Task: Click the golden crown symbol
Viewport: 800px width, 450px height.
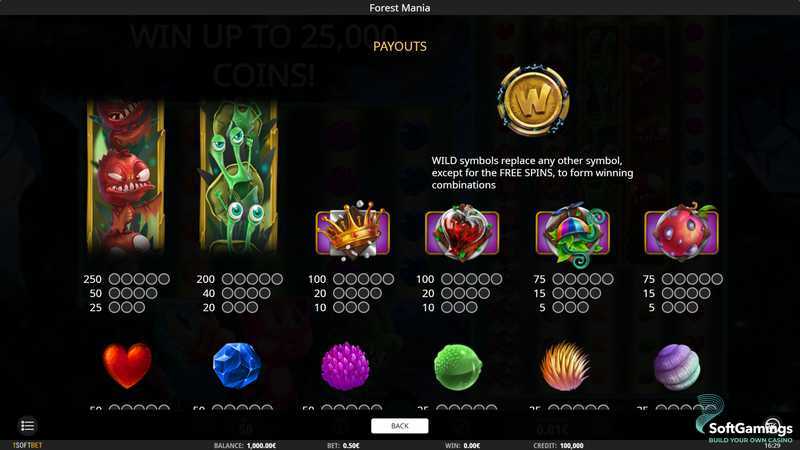Action: (x=353, y=231)
